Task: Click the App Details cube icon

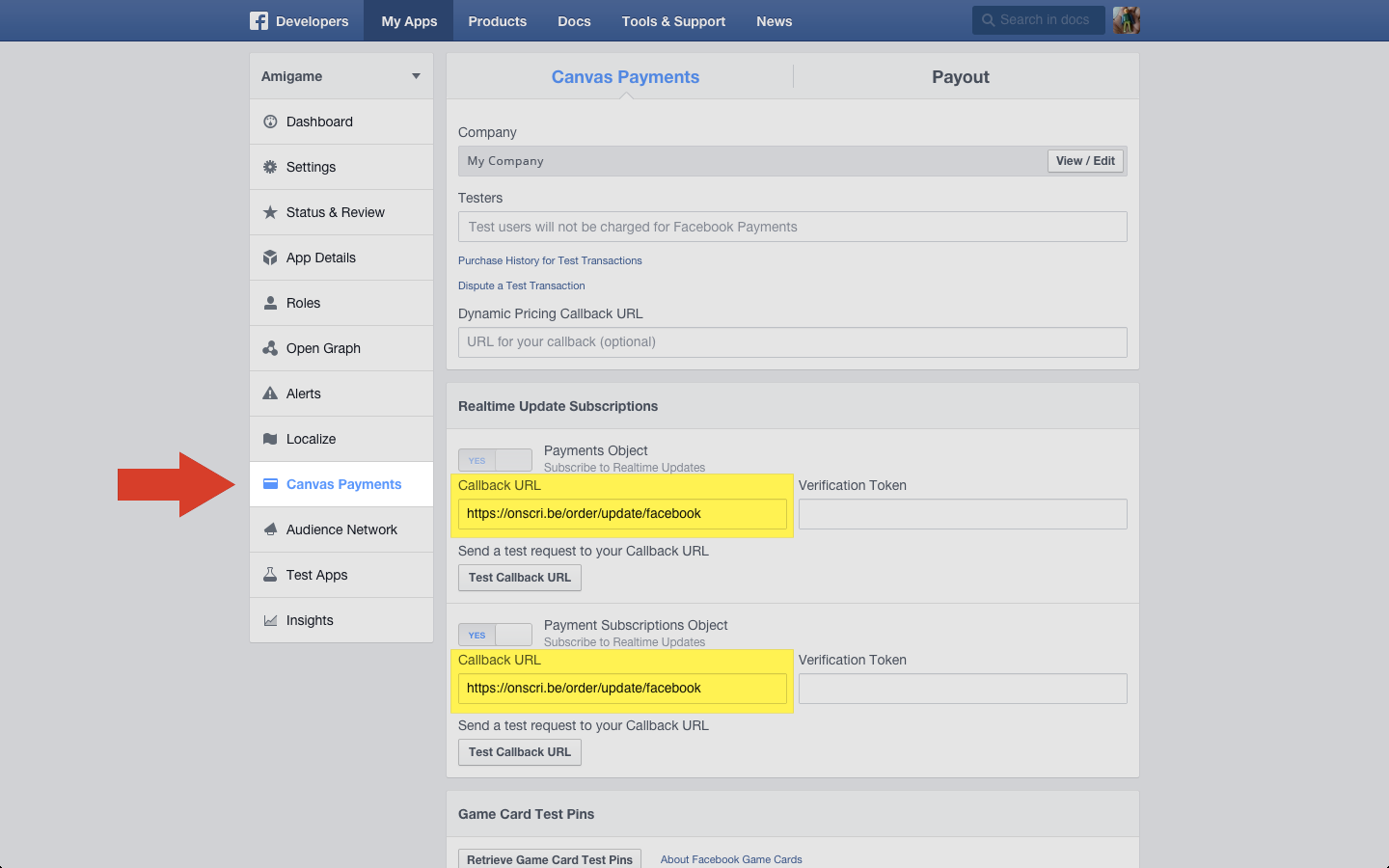Action: pyautogui.click(x=270, y=258)
